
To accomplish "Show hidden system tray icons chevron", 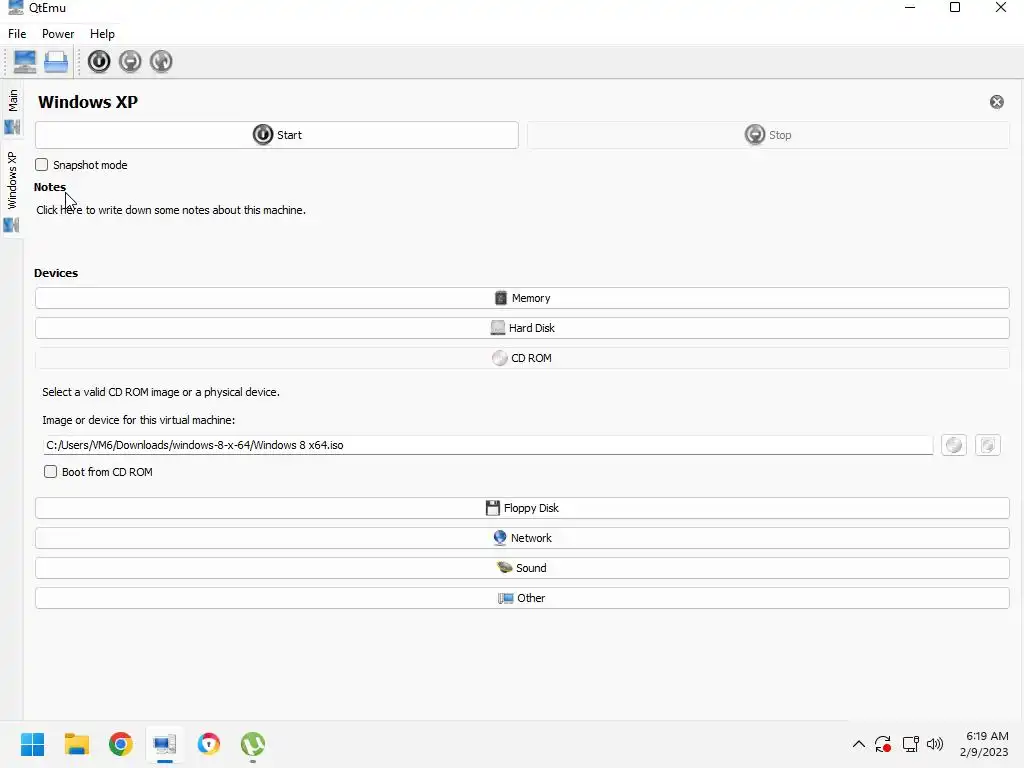I will (x=859, y=744).
